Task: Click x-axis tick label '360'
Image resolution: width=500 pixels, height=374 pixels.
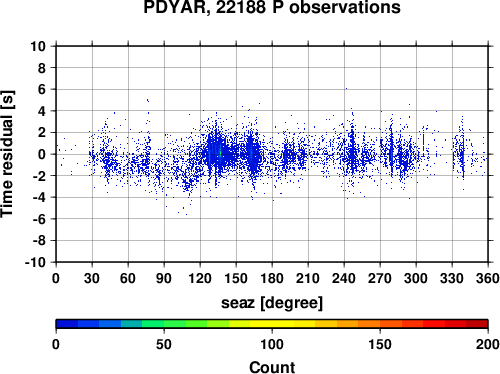Action: [x=488, y=278]
